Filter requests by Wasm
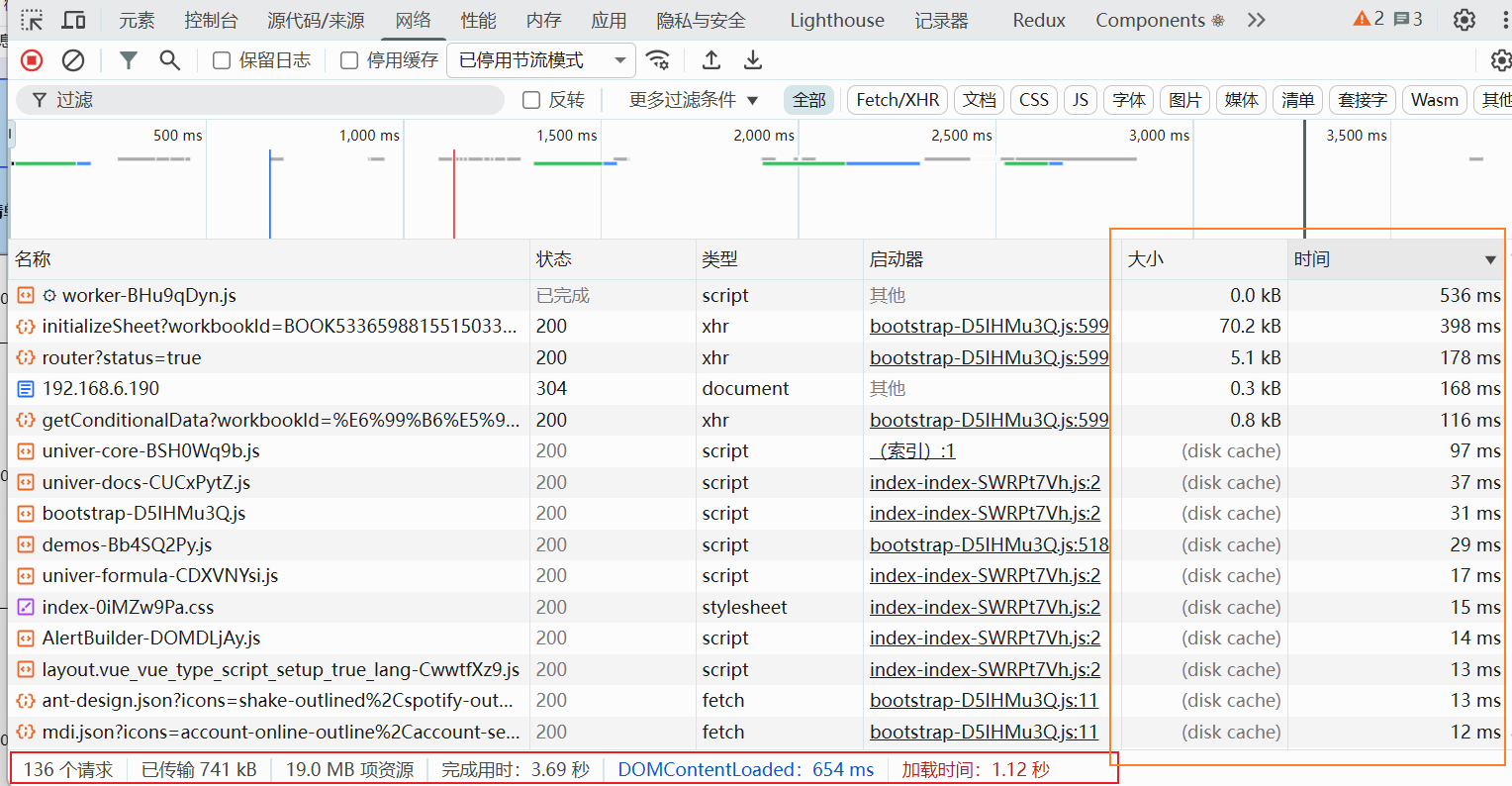1512x786 pixels. point(1435,100)
